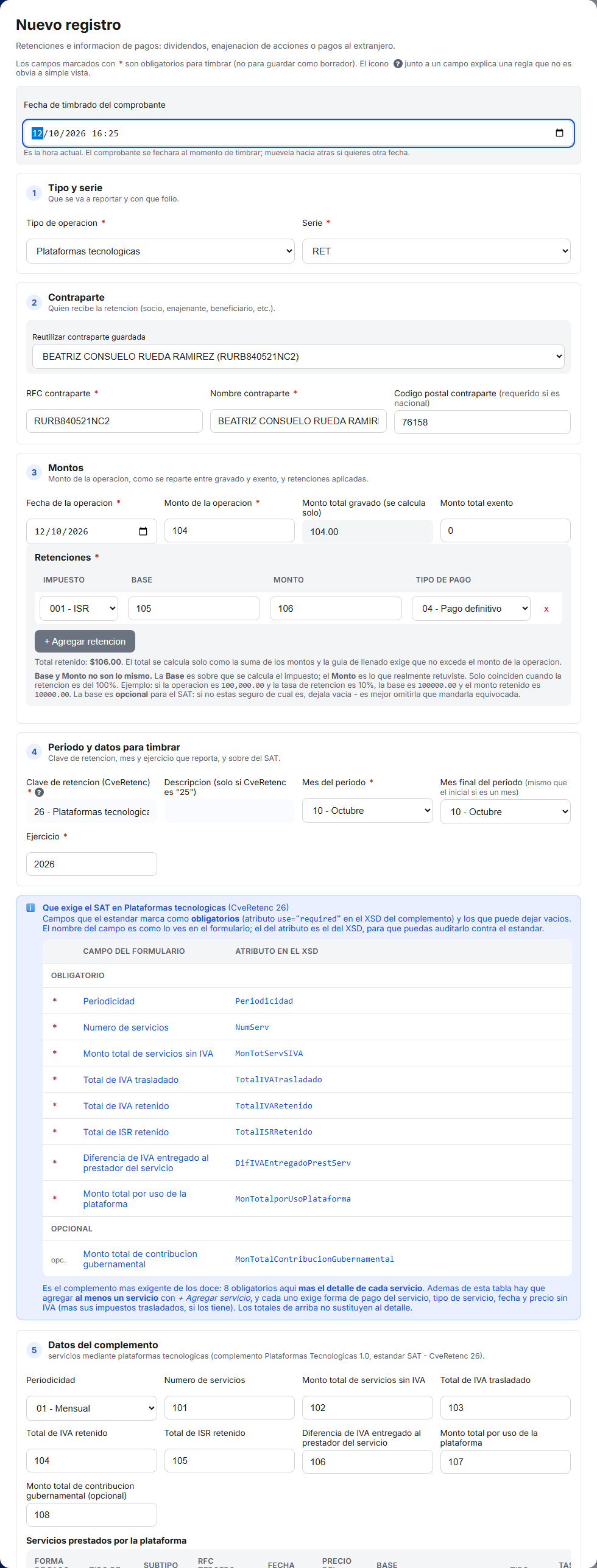597x1568 pixels.
Task: Open the Mes del periodo dropdown
Action: pyautogui.click(x=367, y=811)
